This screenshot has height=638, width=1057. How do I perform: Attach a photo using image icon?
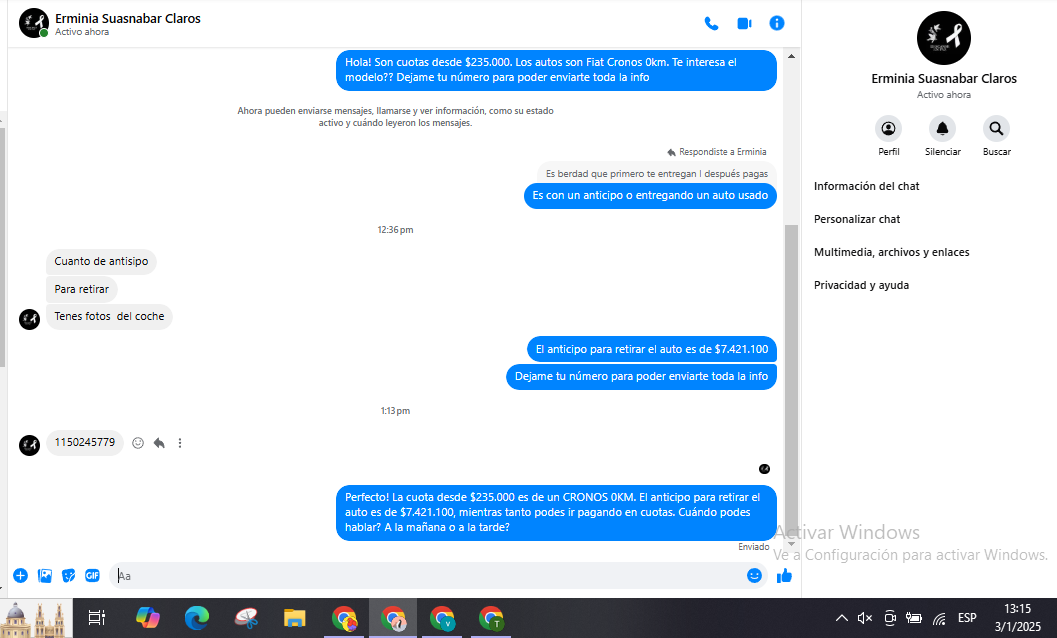pyautogui.click(x=44, y=575)
